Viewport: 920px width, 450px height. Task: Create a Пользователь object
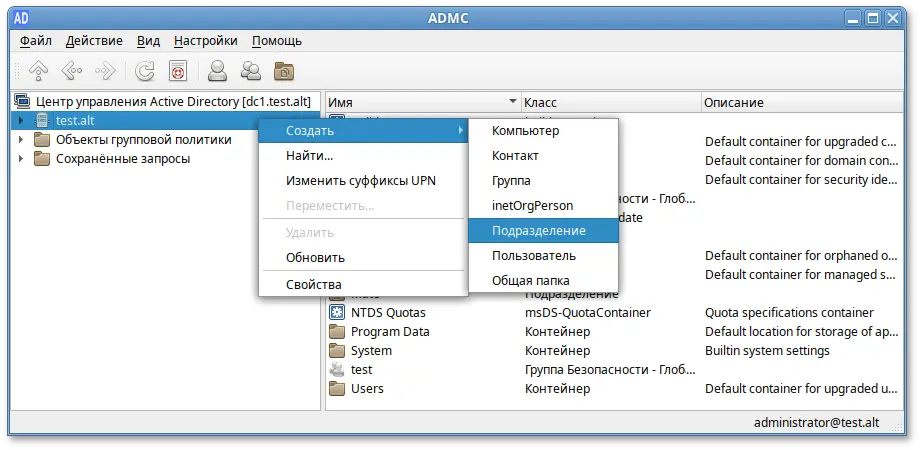tap(543, 256)
